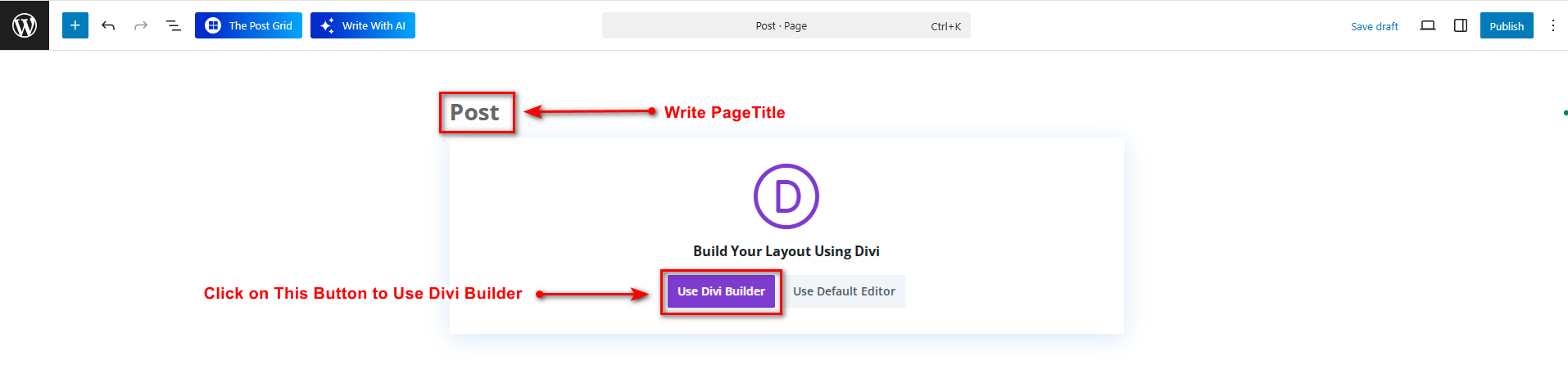Image resolution: width=1568 pixels, height=365 pixels.
Task: Click The Post Grid button
Action: [x=248, y=25]
